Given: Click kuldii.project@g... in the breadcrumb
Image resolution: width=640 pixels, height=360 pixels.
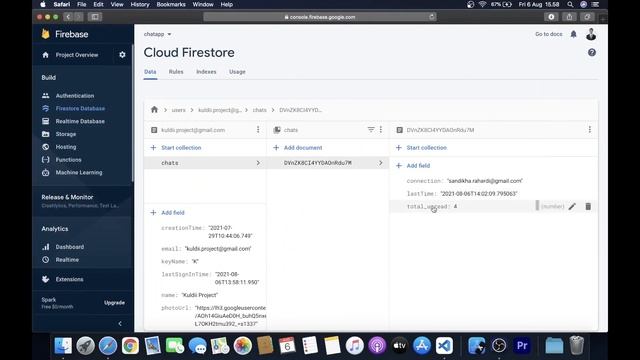Looking at the screenshot, I should pos(220,110).
